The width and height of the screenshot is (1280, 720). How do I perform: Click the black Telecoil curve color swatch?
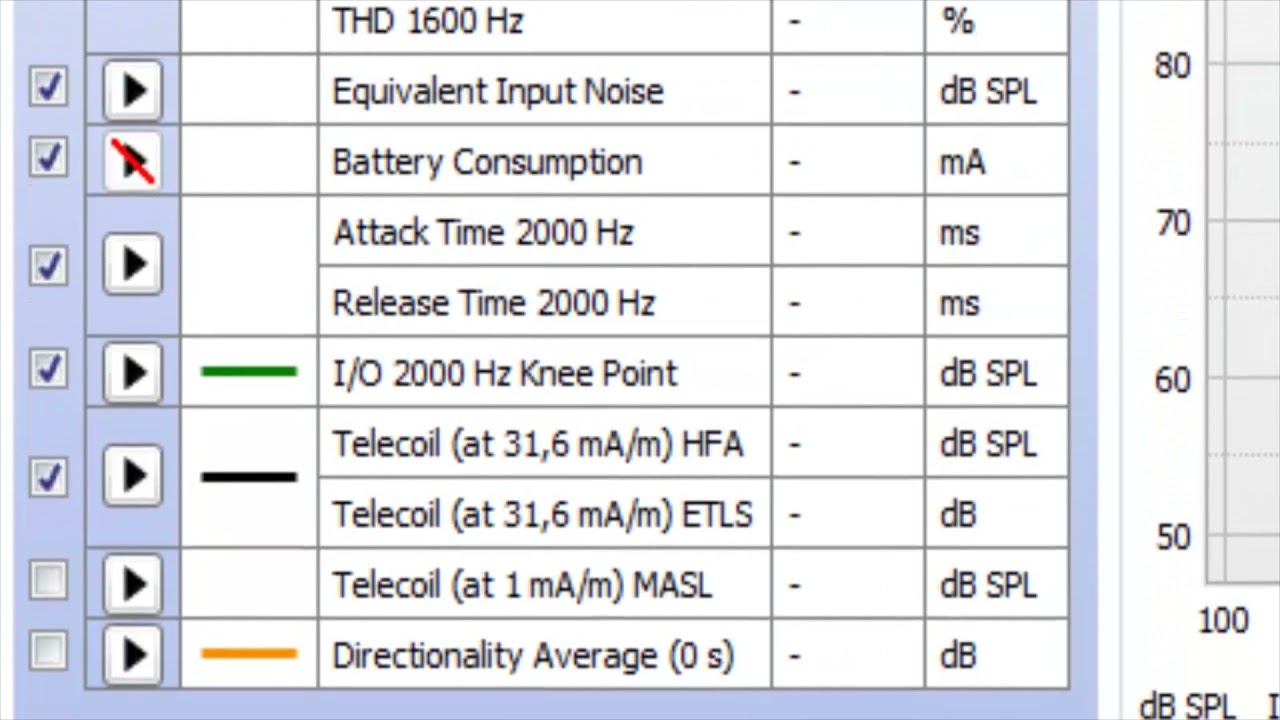pyautogui.click(x=249, y=477)
